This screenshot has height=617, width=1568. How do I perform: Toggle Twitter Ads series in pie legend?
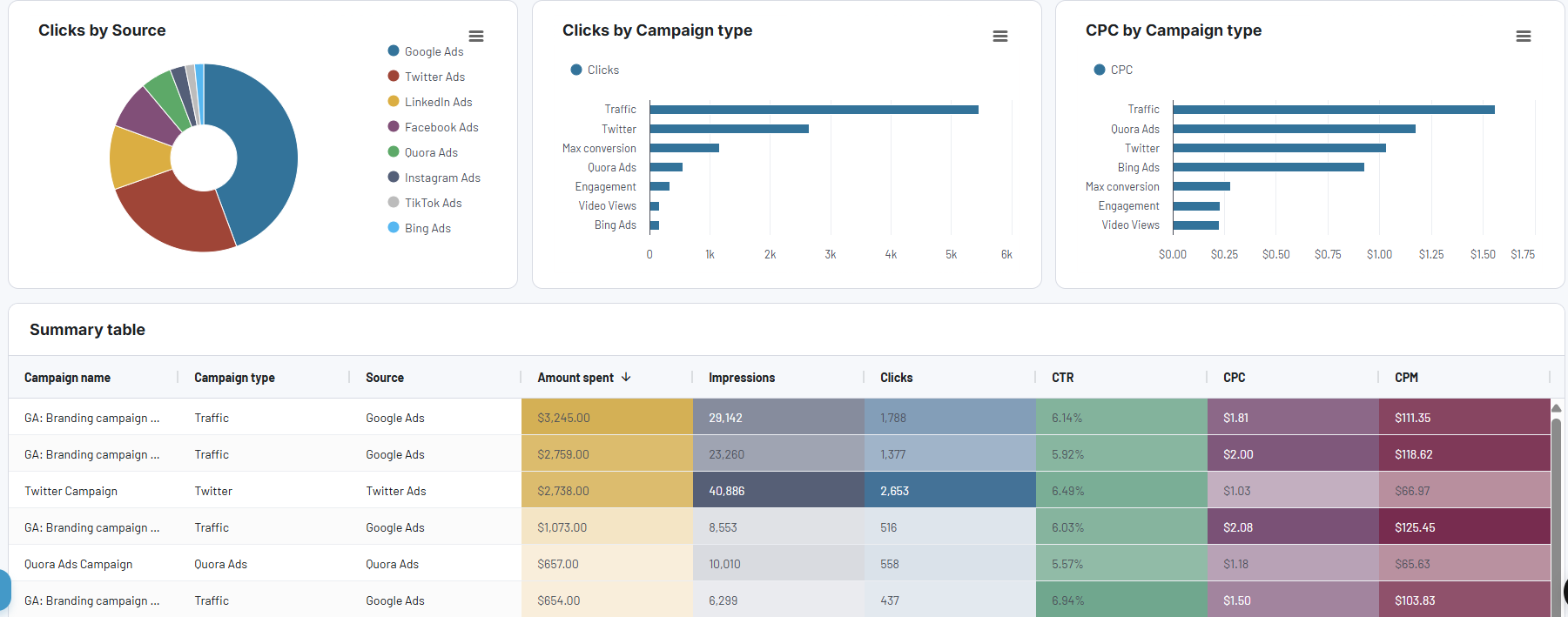click(427, 77)
